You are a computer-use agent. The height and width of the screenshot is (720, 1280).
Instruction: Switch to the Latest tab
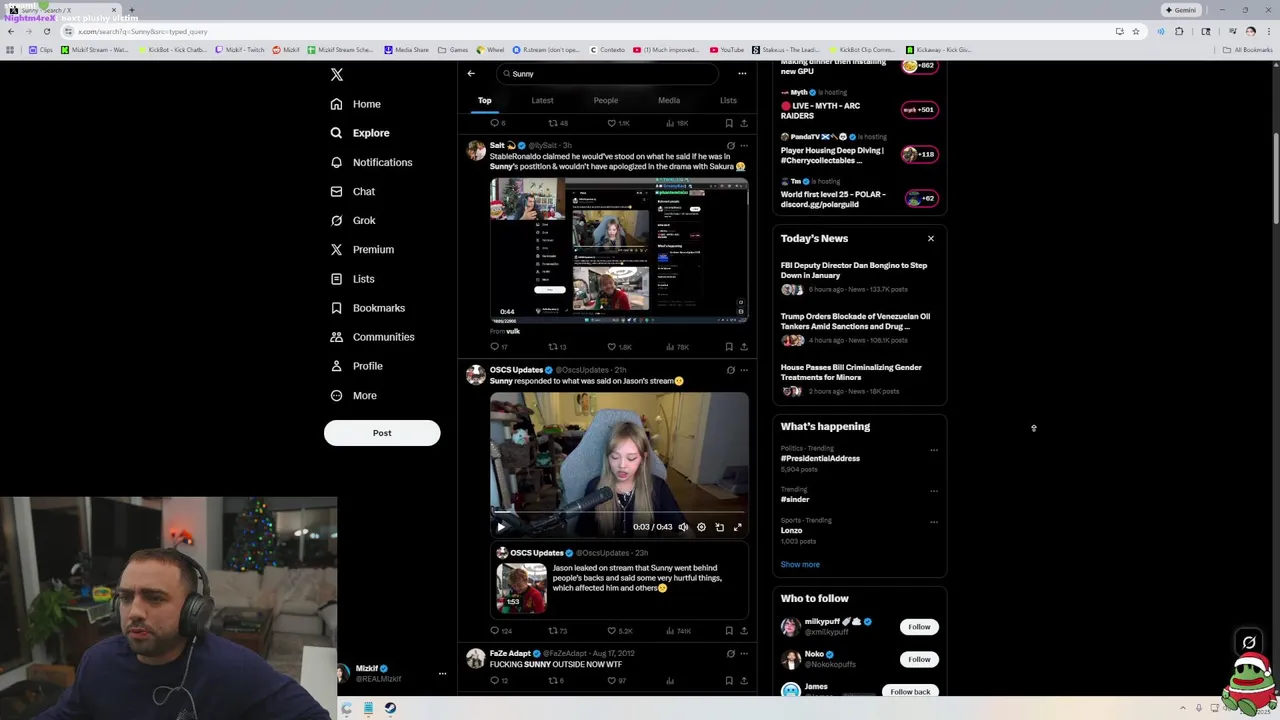542,101
